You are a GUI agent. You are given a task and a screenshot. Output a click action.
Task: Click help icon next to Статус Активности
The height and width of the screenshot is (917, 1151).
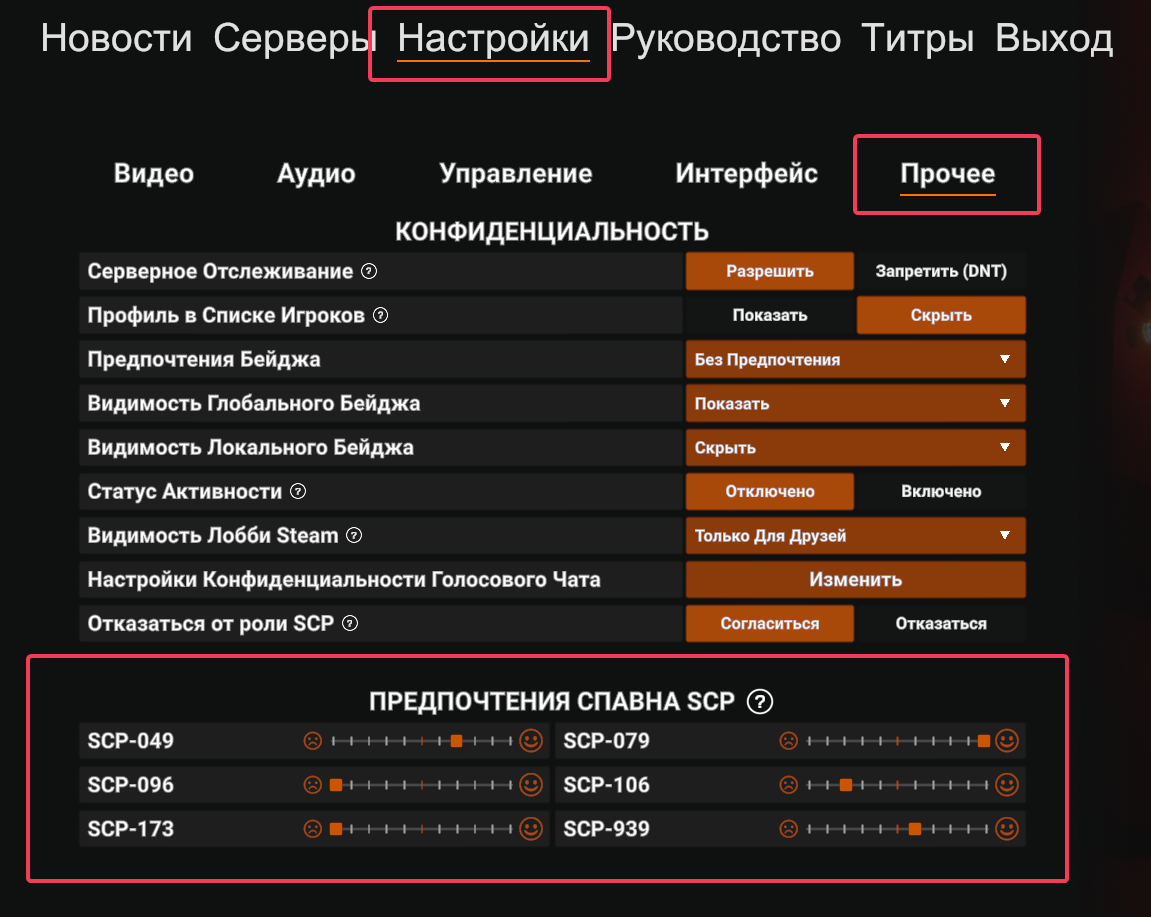[297, 491]
